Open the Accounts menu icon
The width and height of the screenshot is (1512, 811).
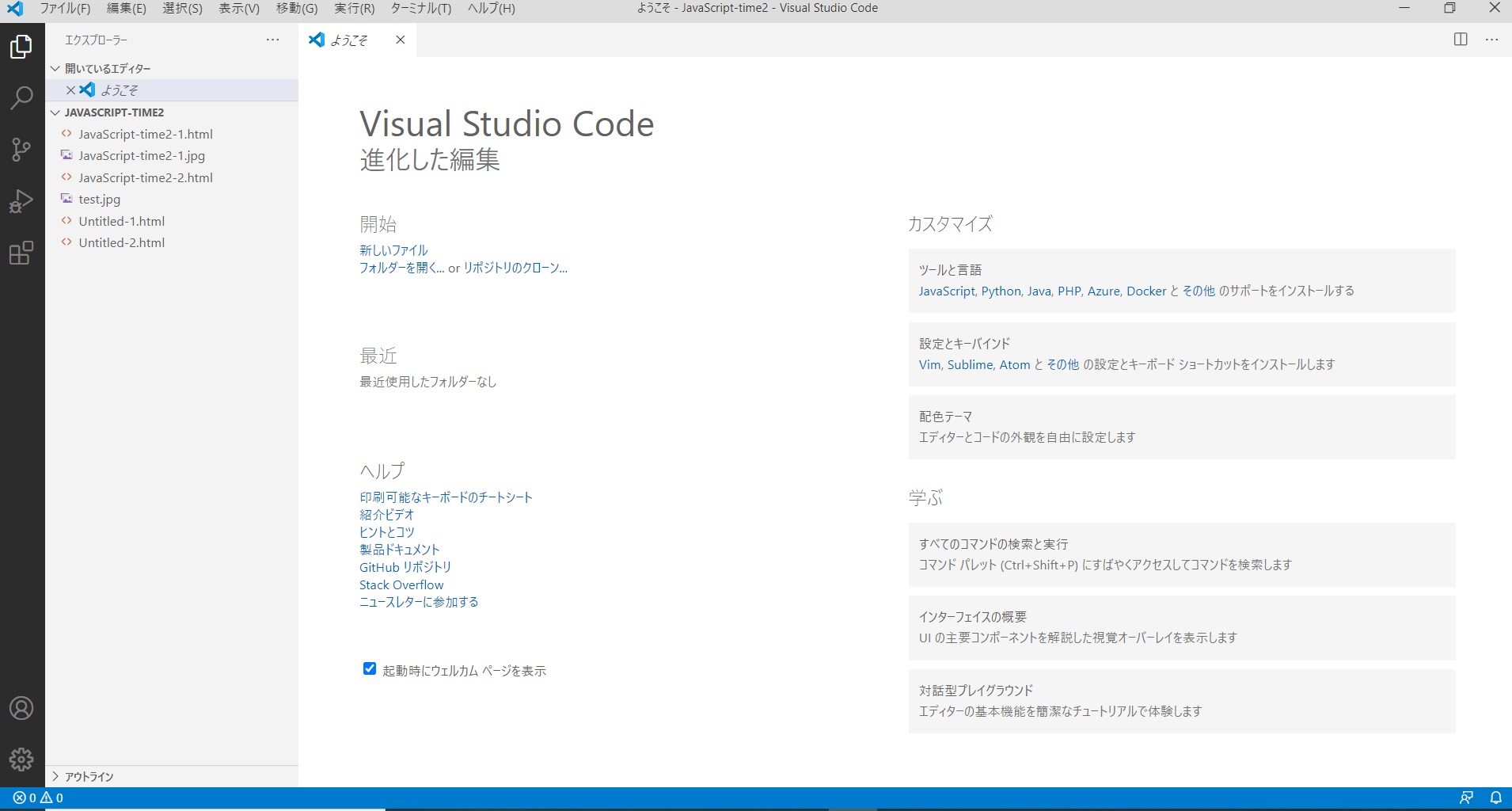click(21, 708)
